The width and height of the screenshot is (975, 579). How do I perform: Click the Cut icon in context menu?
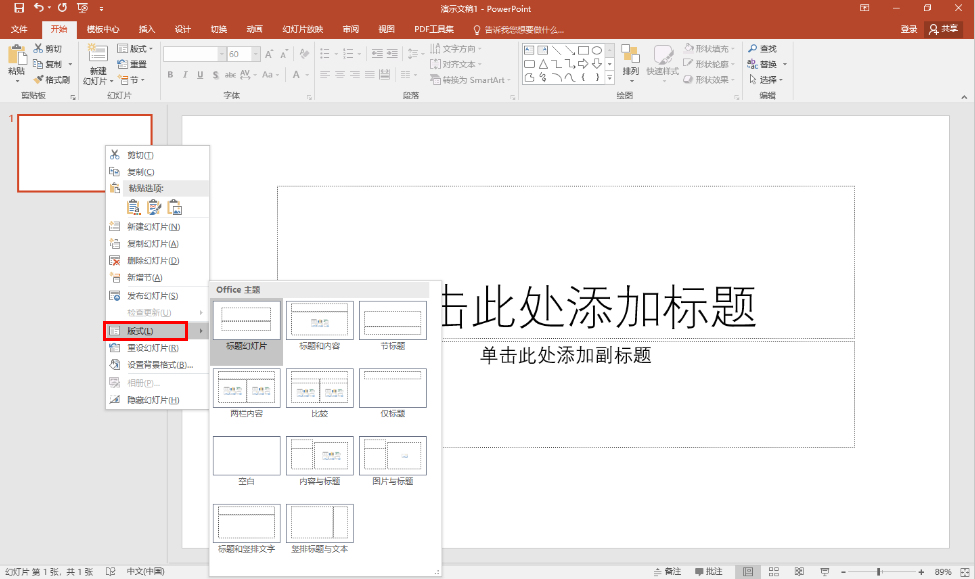point(115,155)
